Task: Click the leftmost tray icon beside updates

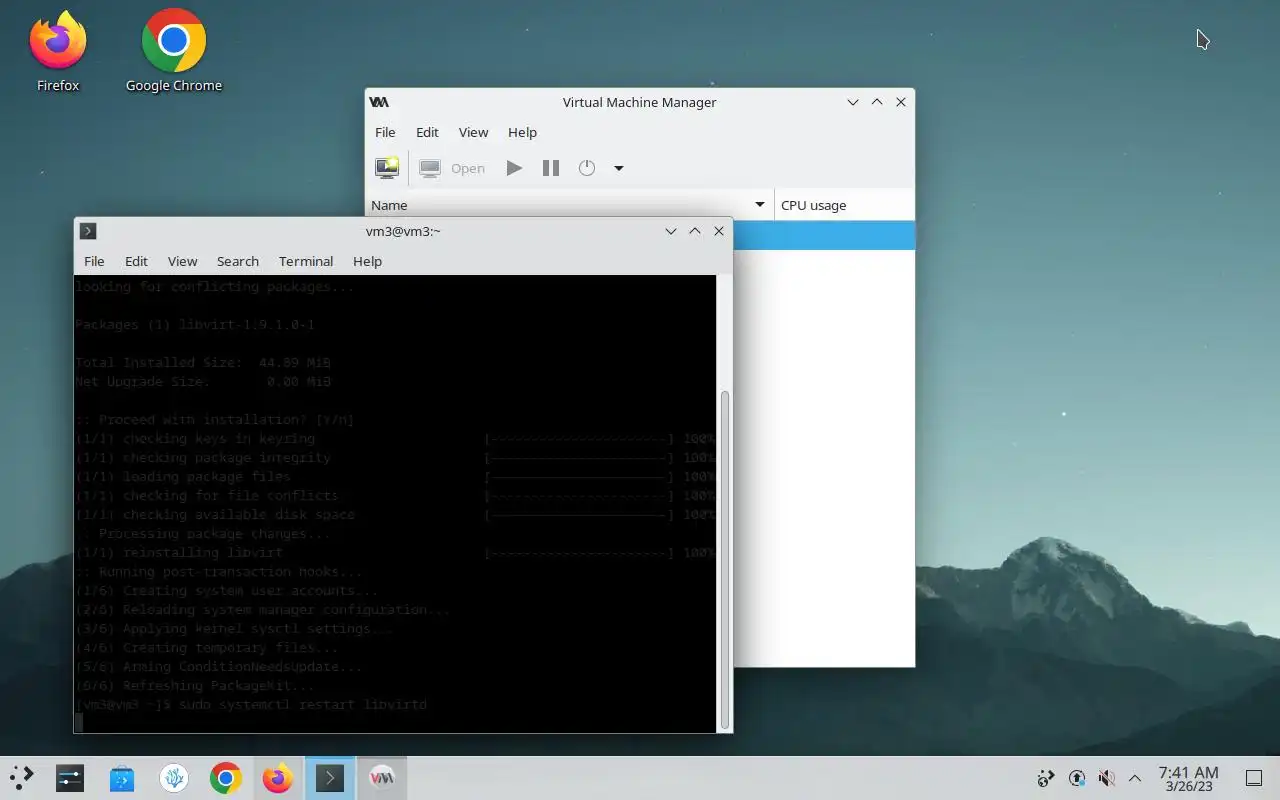Action: click(1046, 778)
